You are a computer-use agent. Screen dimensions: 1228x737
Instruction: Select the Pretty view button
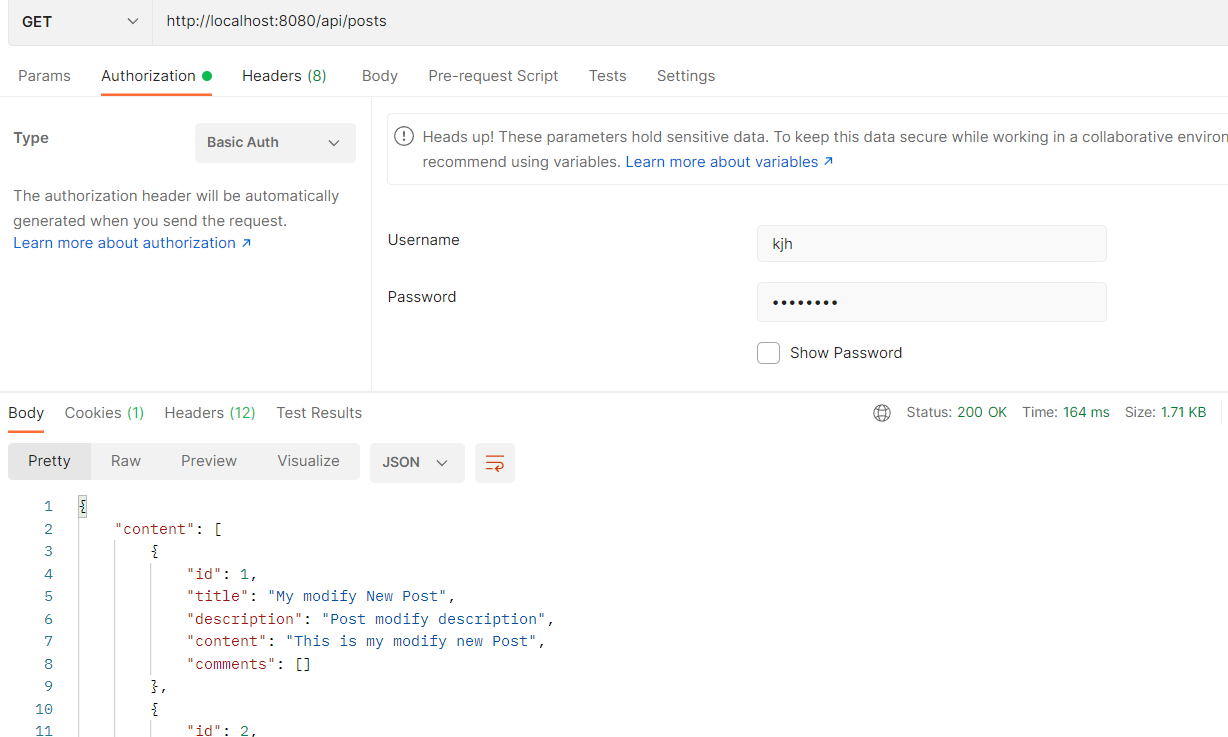49,461
